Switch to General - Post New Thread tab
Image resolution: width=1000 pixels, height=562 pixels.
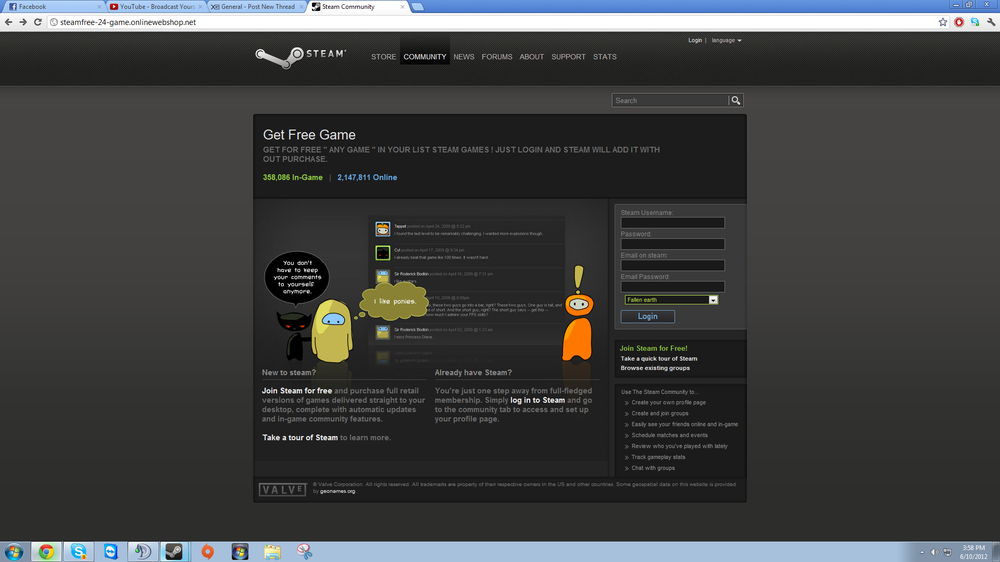[x=257, y=6]
